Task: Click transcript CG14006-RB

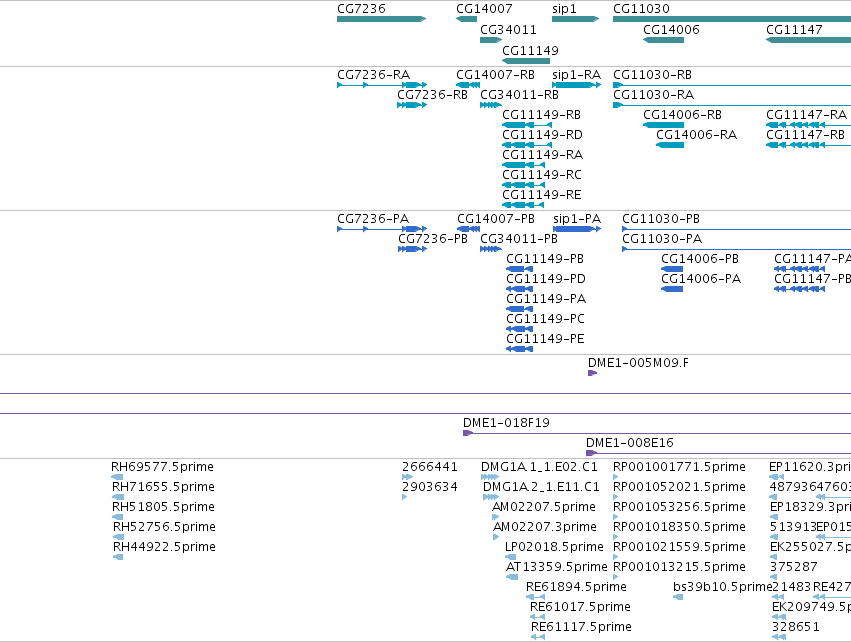Action: click(x=682, y=115)
